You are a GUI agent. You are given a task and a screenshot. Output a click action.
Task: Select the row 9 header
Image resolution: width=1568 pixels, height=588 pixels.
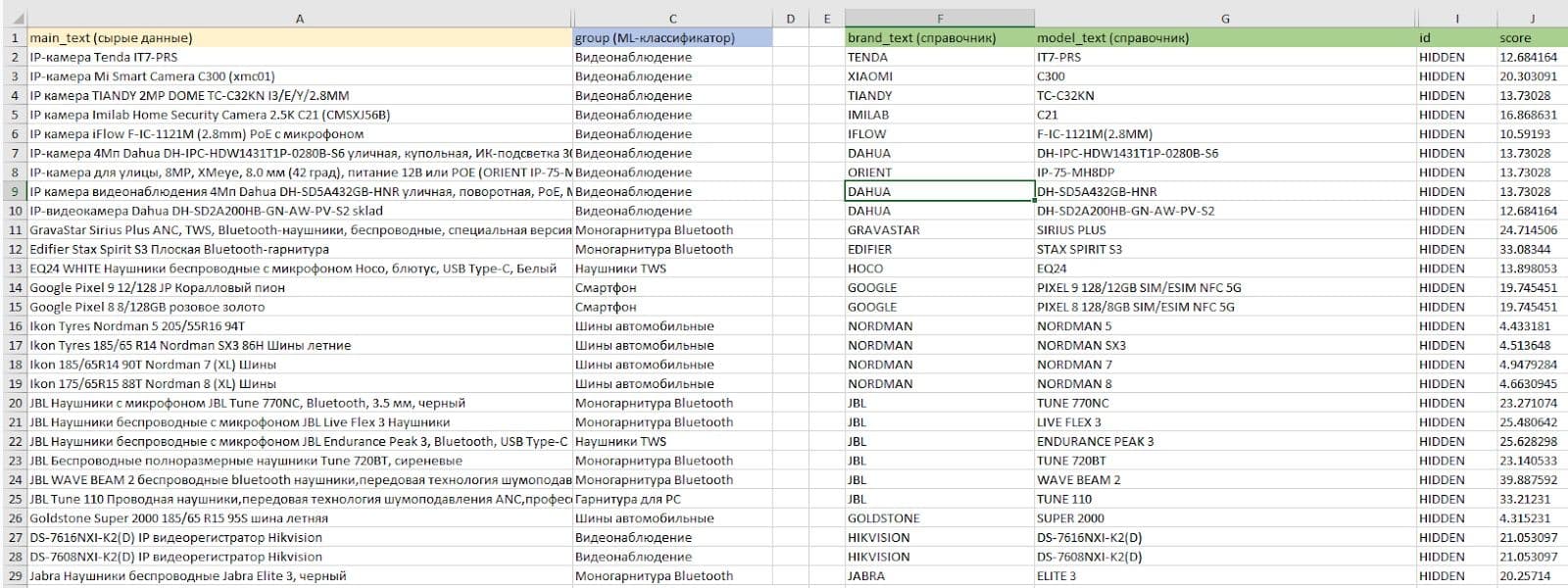pos(14,192)
